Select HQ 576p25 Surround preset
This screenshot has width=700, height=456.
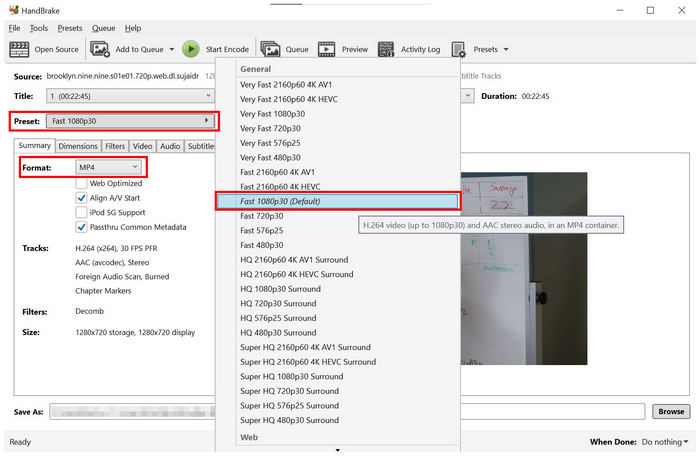(x=338, y=318)
